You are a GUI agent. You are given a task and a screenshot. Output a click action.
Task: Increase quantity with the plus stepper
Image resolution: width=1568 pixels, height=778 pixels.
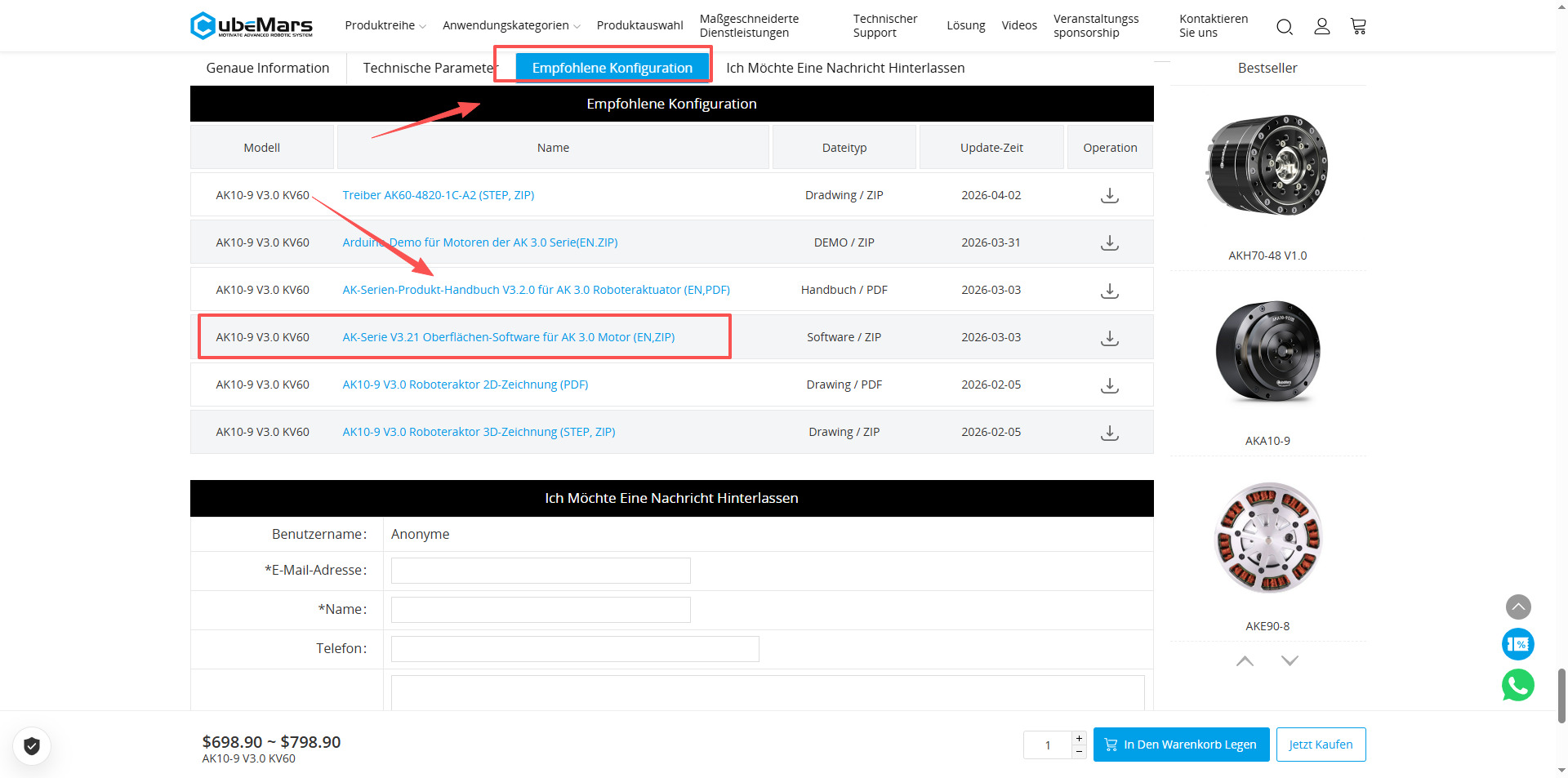[1079, 738]
